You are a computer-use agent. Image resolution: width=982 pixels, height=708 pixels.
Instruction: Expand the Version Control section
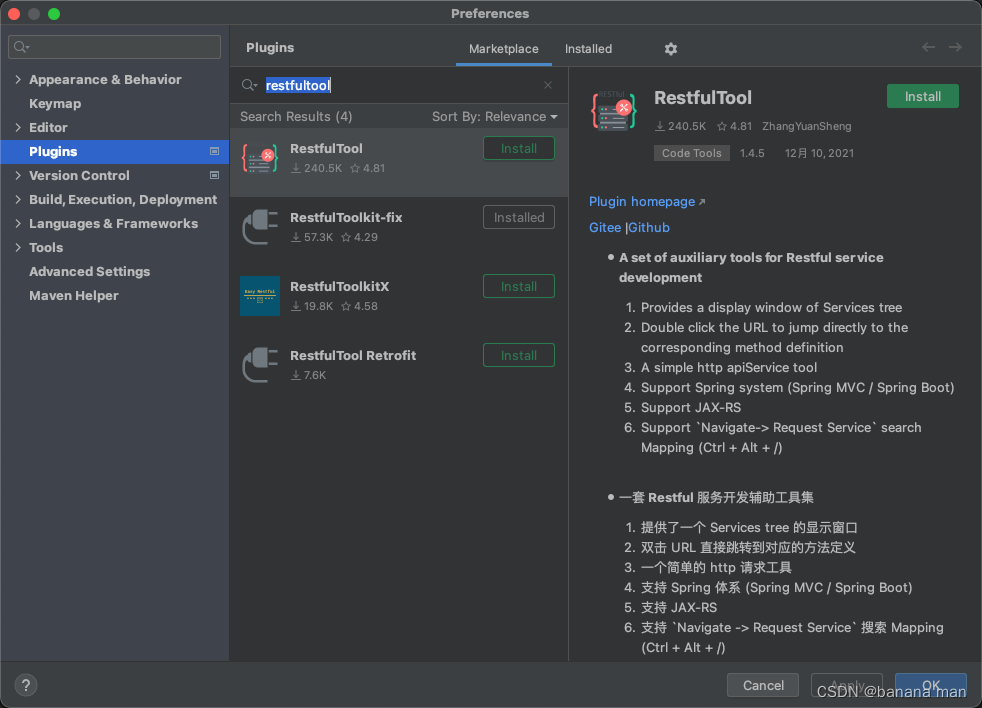click(x=18, y=175)
